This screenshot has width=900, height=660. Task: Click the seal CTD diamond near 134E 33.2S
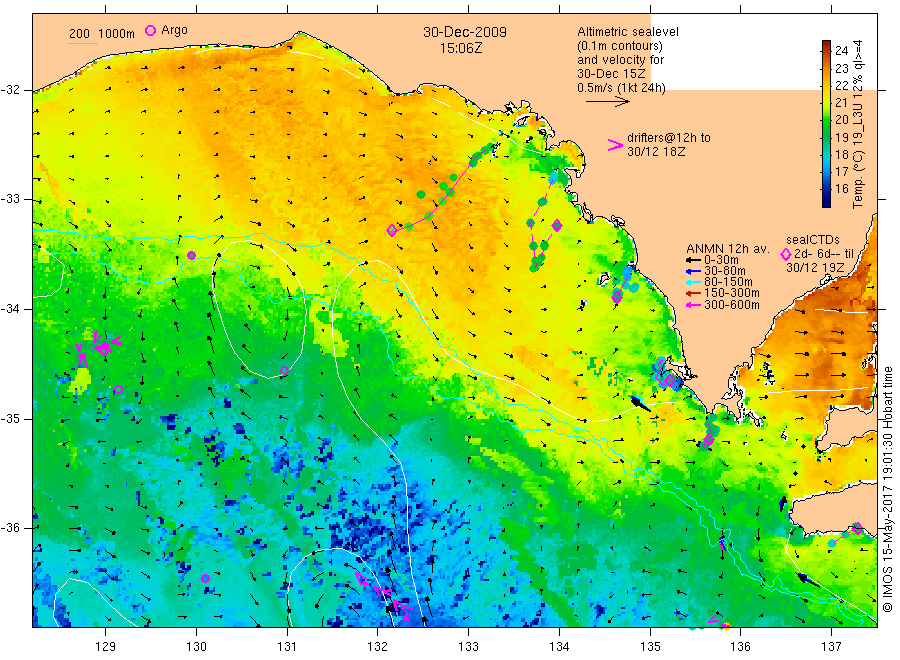point(557,226)
